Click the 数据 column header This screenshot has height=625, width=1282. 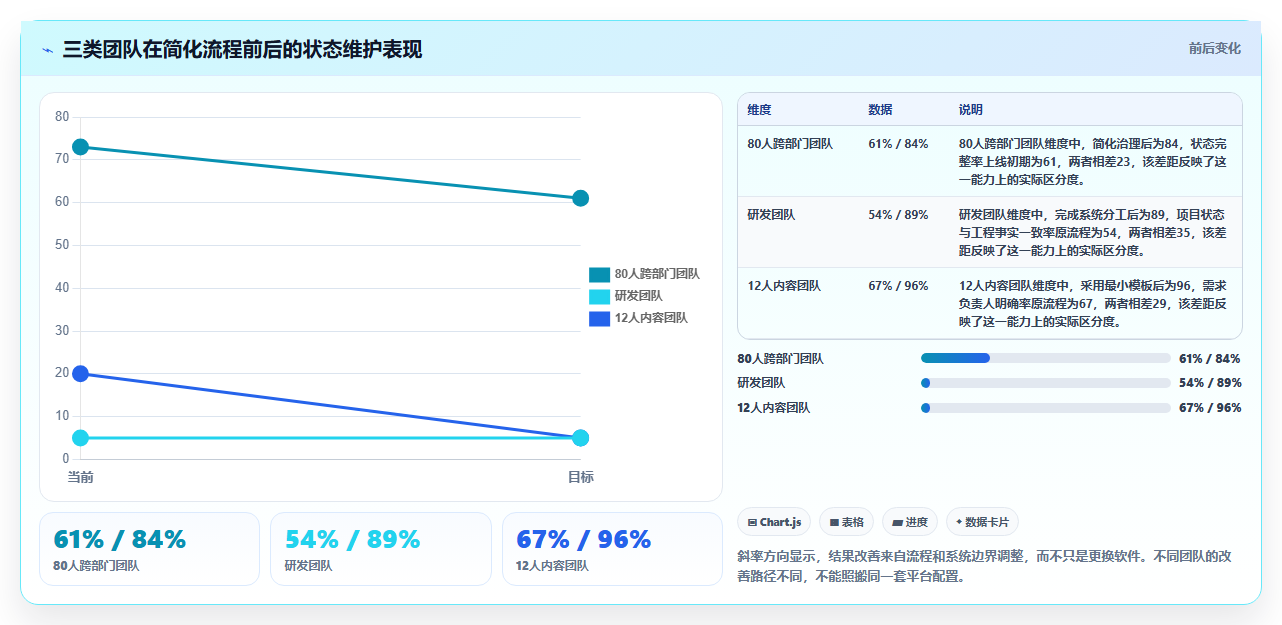(x=880, y=110)
